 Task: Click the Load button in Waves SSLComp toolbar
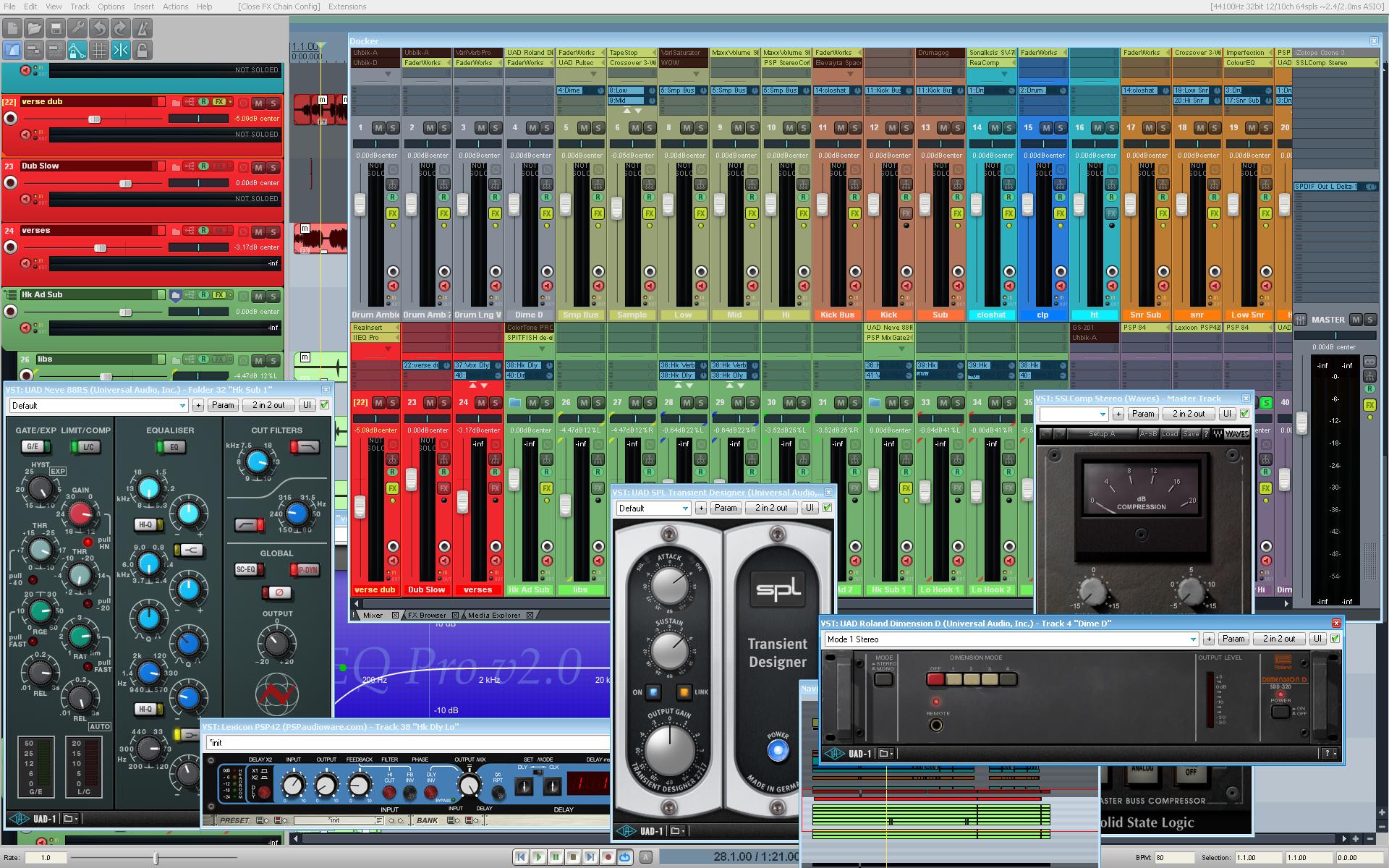1170,434
